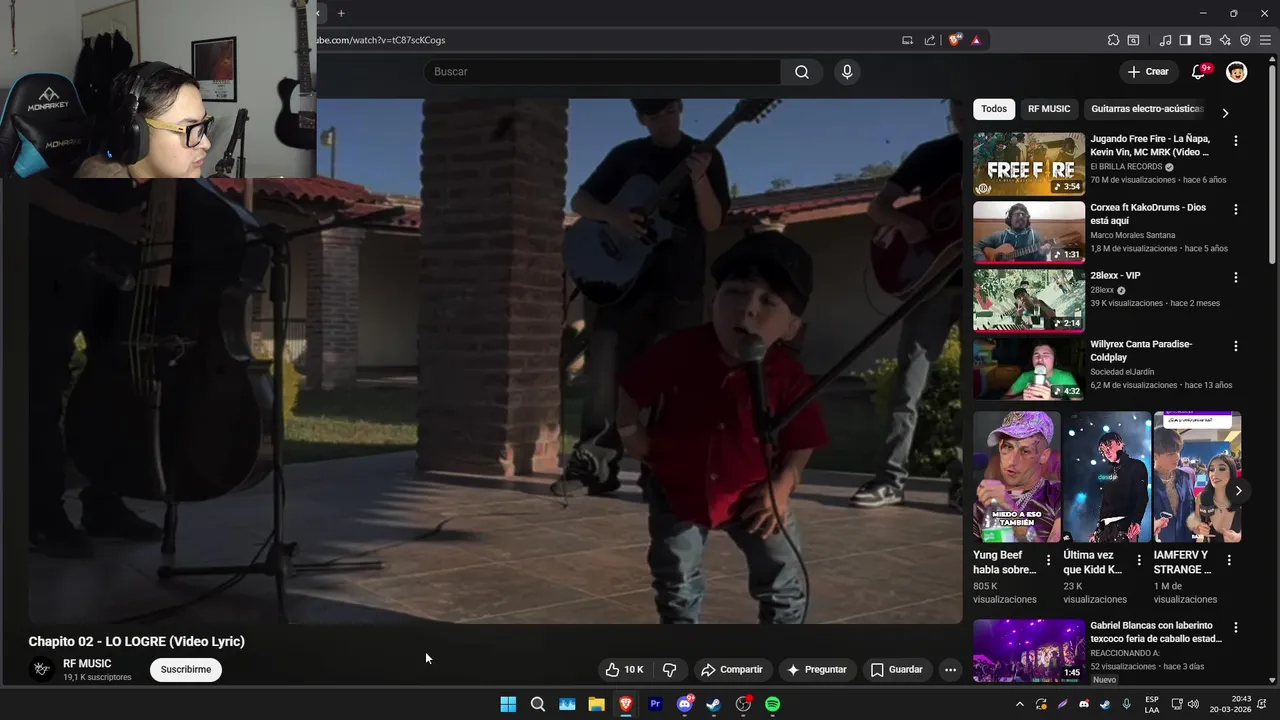The height and width of the screenshot is (720, 1280).
Task: Open Discord from the taskbar
Action: pyautogui.click(x=684, y=704)
